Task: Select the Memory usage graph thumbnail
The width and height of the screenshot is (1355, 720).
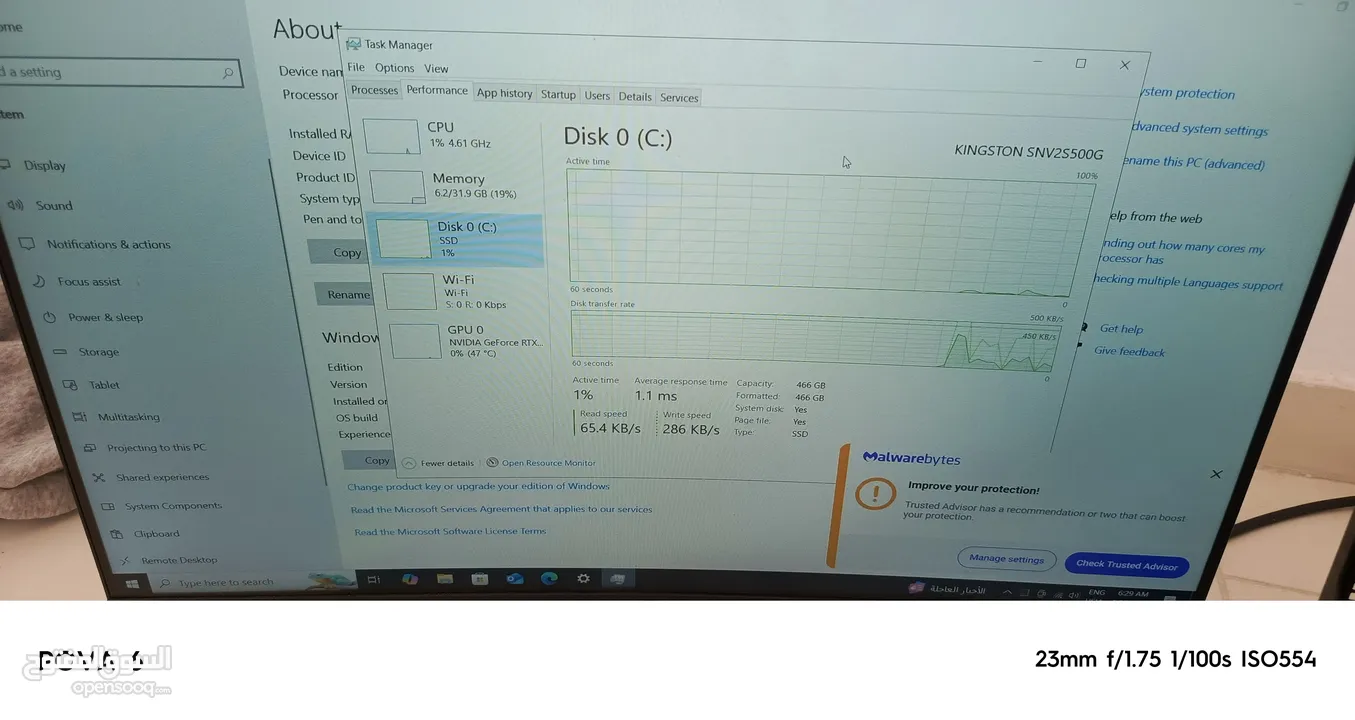Action: click(398, 187)
